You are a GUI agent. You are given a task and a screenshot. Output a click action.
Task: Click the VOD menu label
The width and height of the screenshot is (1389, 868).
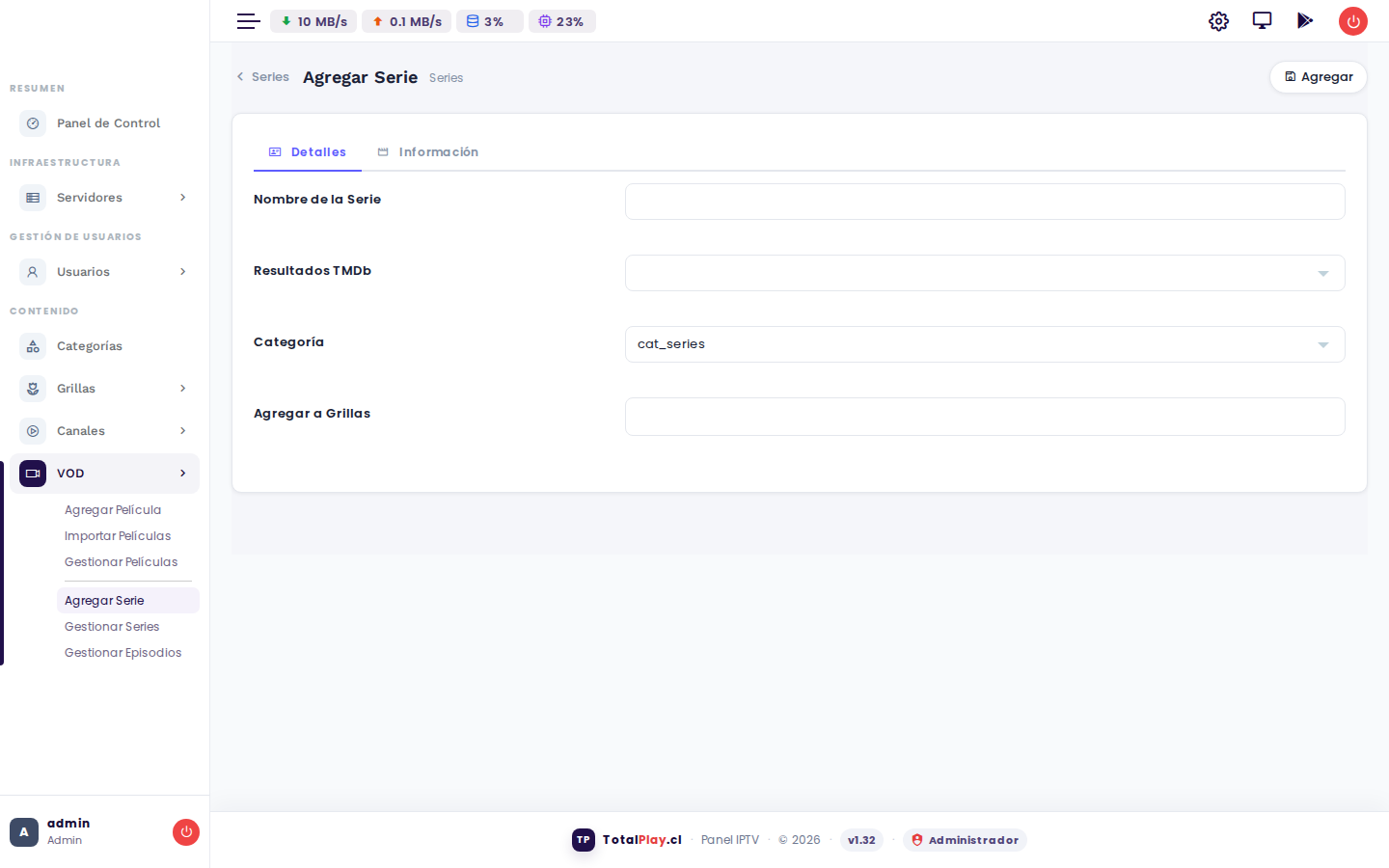pos(70,474)
